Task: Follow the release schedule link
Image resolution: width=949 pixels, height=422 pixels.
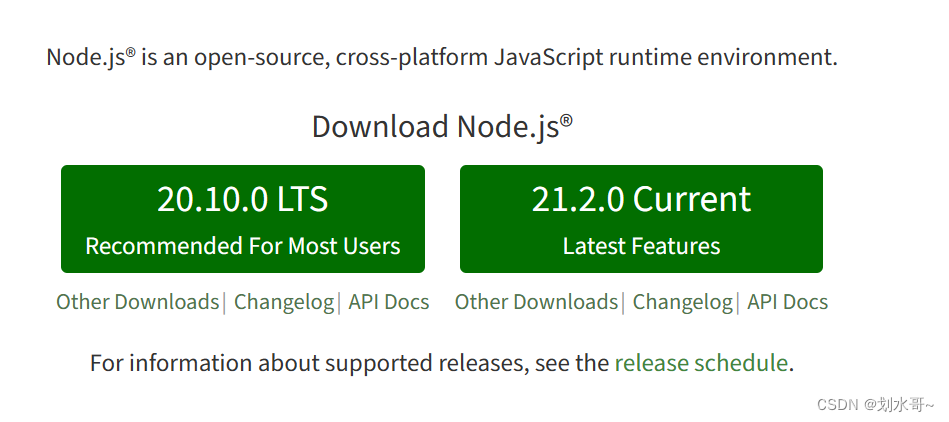Action: (x=701, y=363)
